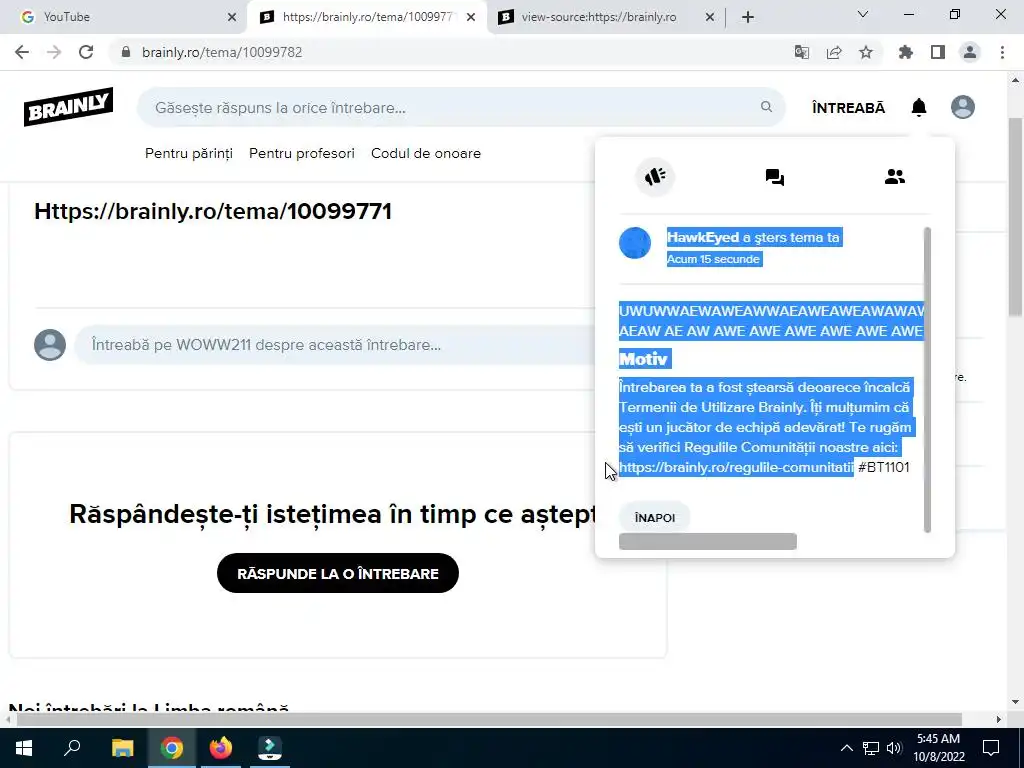
Task: Click the #BT1101 tag text
Action: click(x=884, y=467)
